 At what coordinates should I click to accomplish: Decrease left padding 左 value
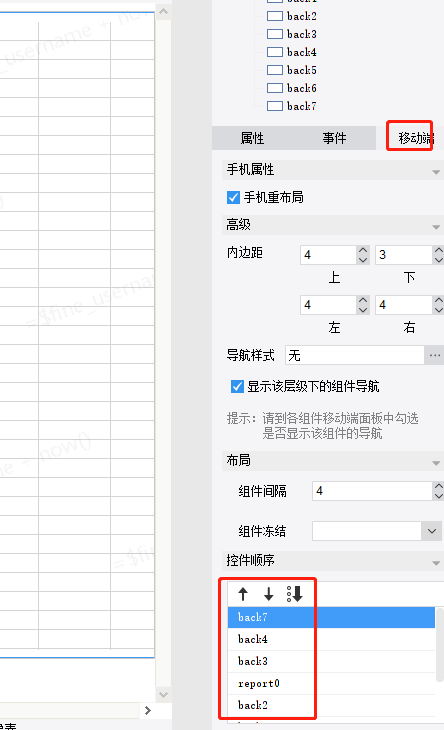363,309
